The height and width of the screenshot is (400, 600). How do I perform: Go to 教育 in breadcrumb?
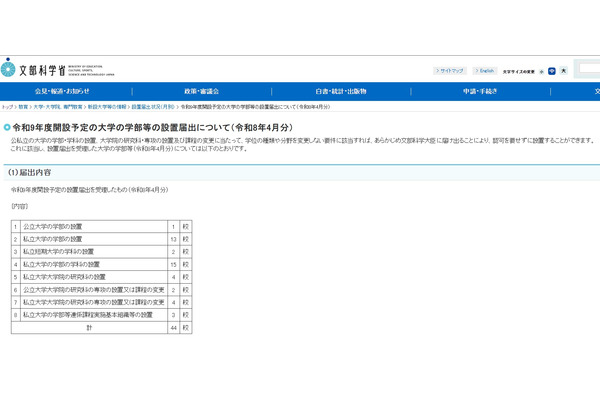[23, 107]
